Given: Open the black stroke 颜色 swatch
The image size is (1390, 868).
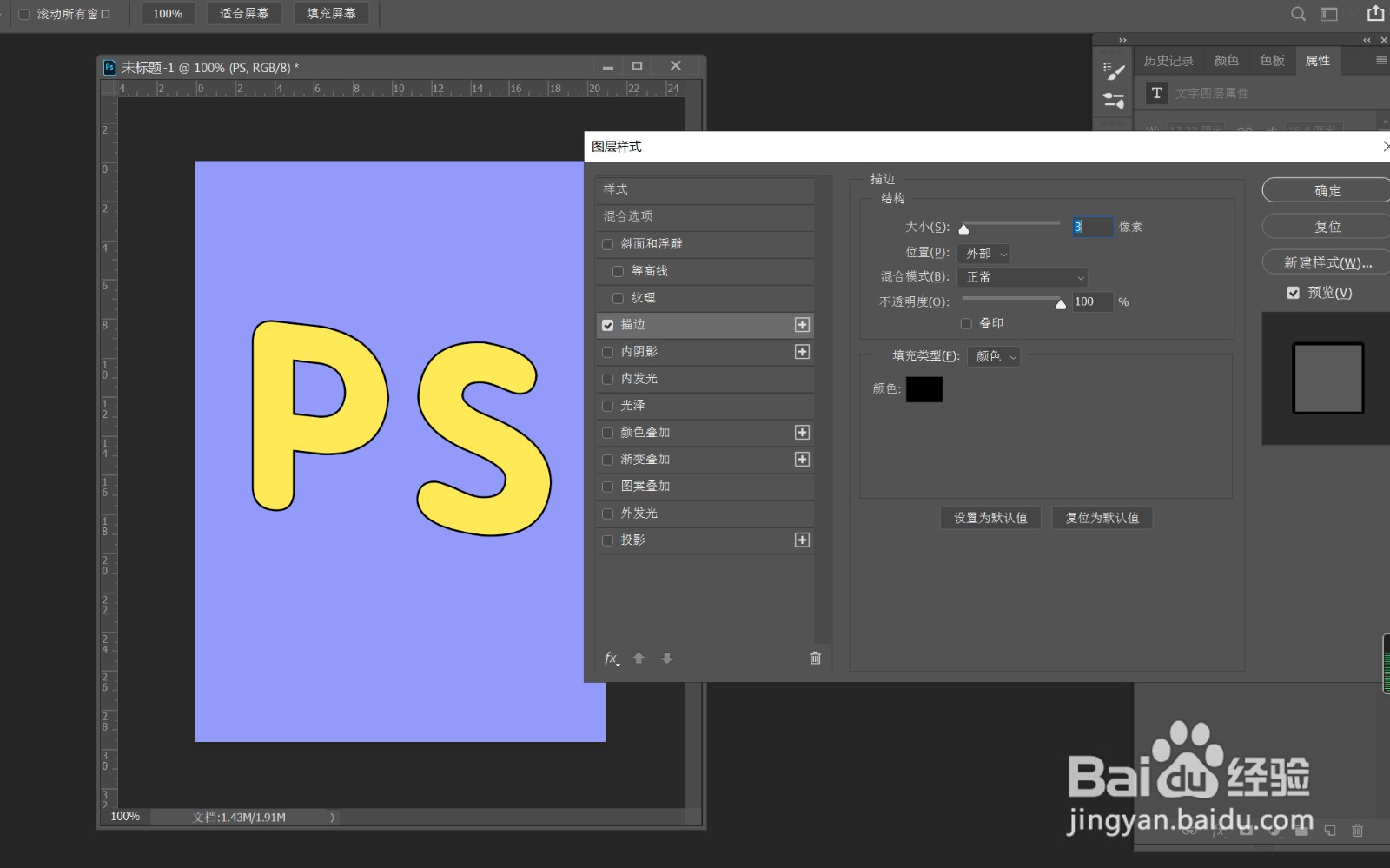Looking at the screenshot, I should 924,389.
